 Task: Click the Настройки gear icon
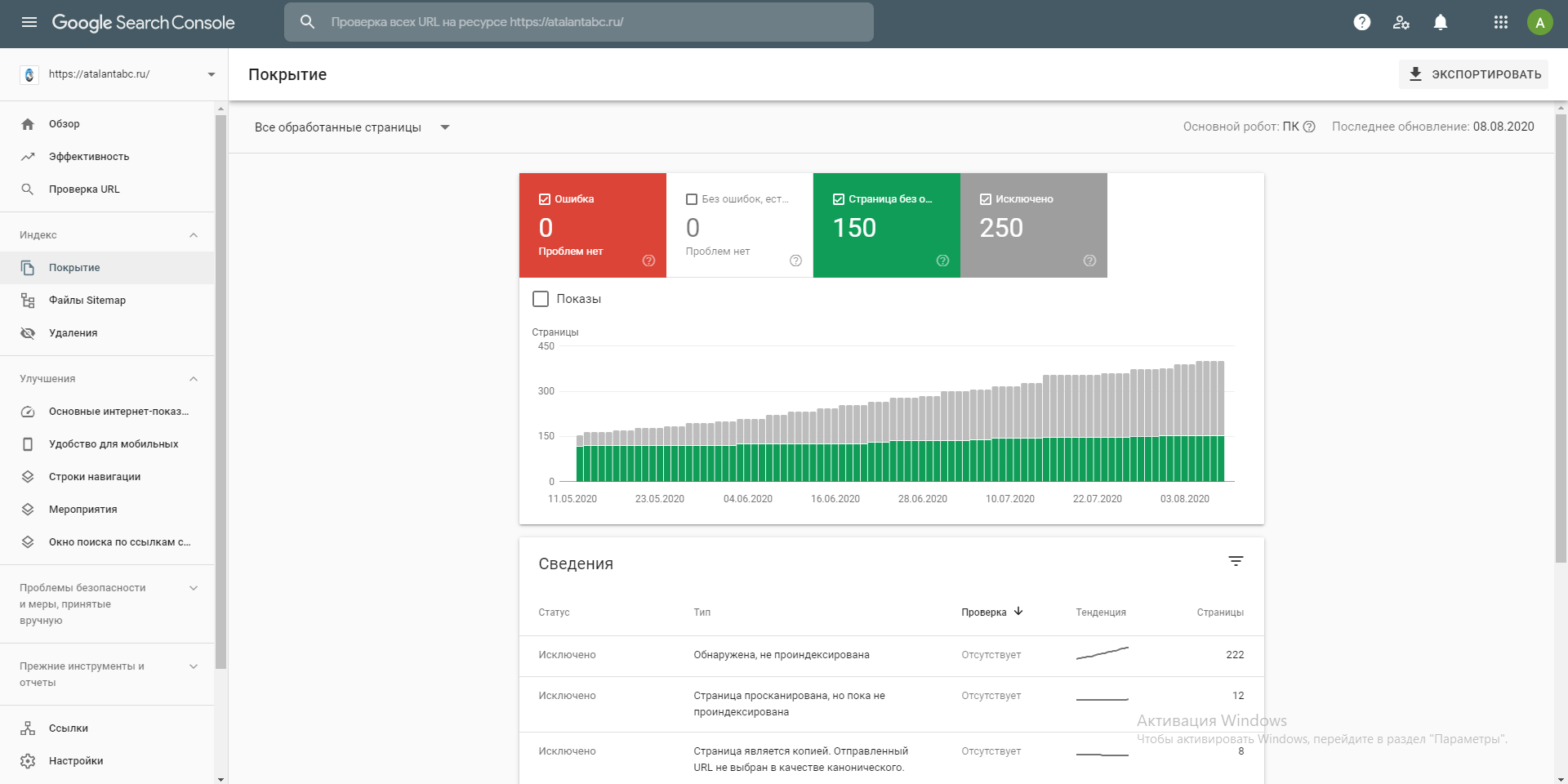(x=28, y=761)
